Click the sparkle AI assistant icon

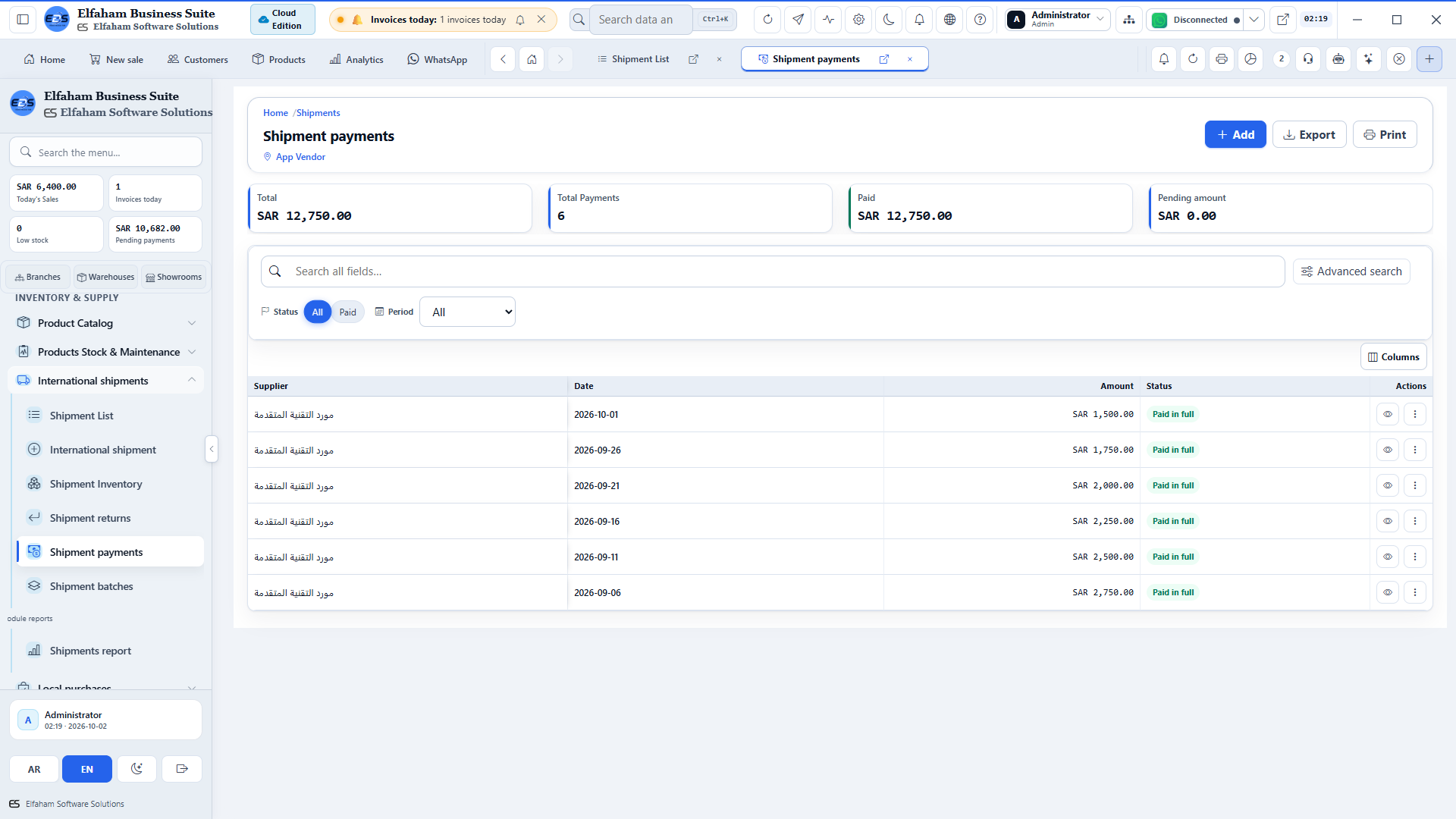1369,59
